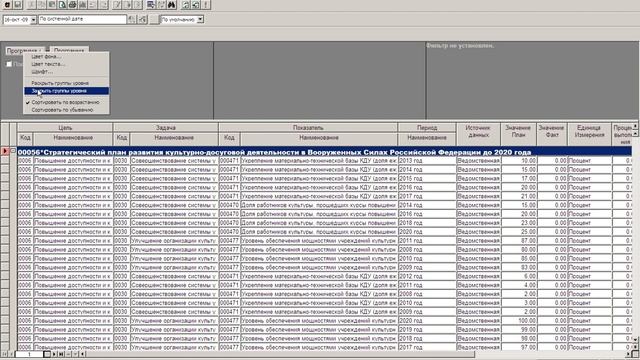Click the plan value cell 23.00
The height and width of the screenshot is (360, 640).
click(519, 223)
